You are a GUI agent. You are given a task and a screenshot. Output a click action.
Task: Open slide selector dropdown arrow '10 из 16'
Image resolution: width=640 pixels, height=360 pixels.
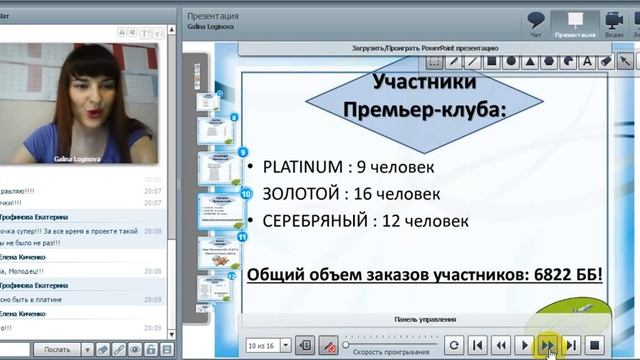click(286, 346)
